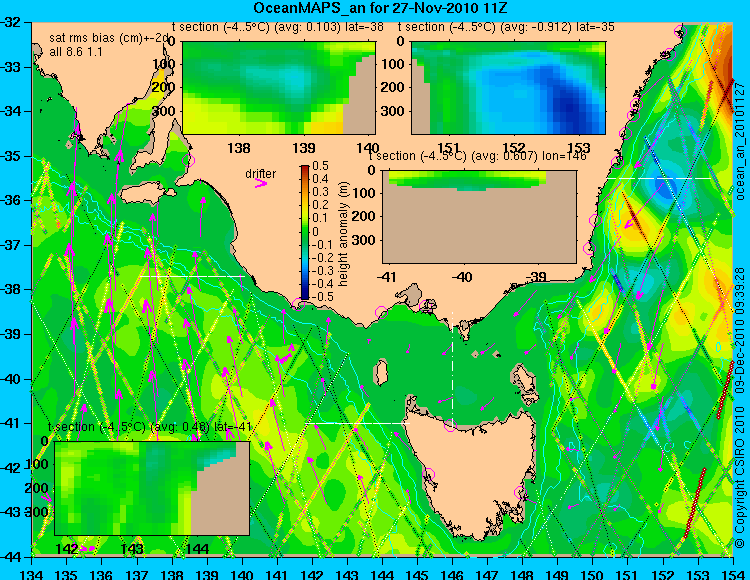Click the 146 longitude label on bottom axis
This screenshot has width=750, height=580.
[x=452, y=573]
